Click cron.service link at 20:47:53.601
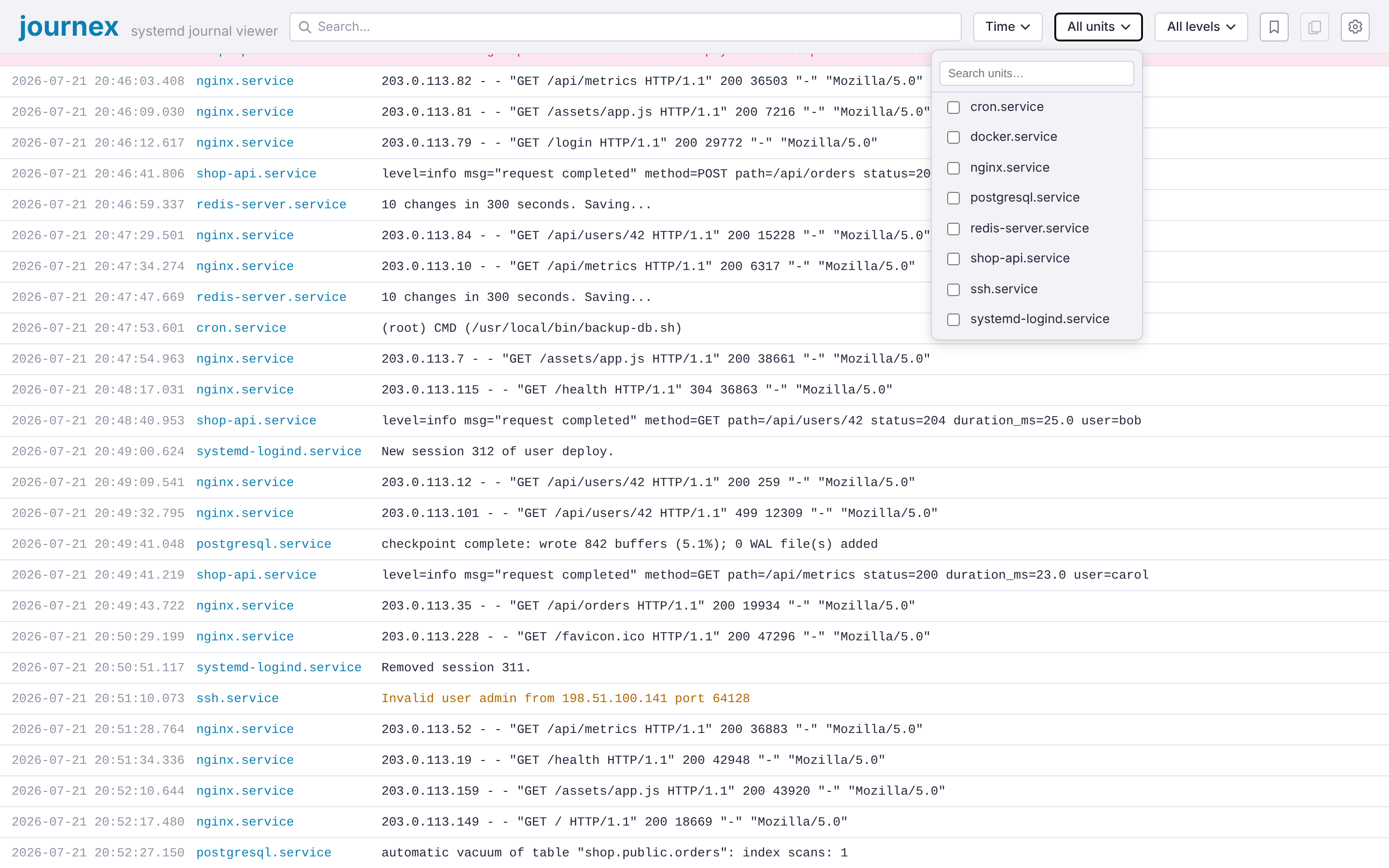 point(241,328)
